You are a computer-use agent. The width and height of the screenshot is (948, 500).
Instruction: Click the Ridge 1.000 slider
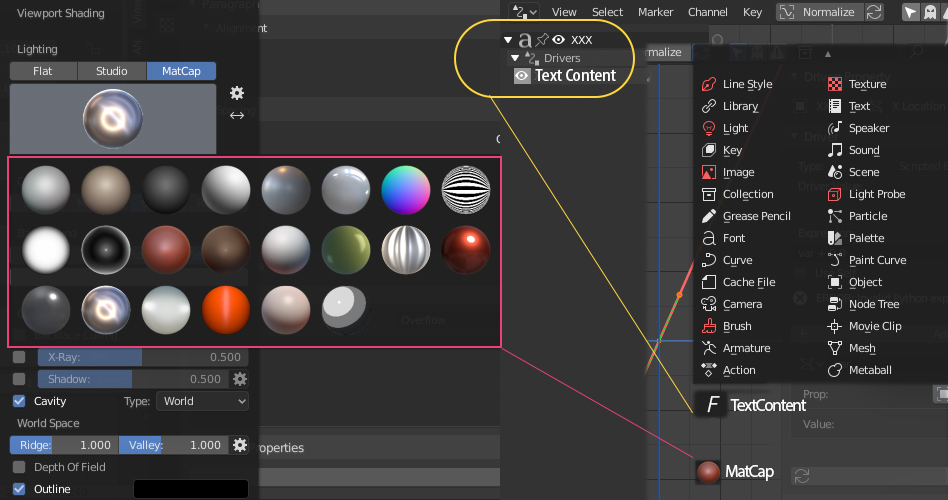click(x=64, y=445)
